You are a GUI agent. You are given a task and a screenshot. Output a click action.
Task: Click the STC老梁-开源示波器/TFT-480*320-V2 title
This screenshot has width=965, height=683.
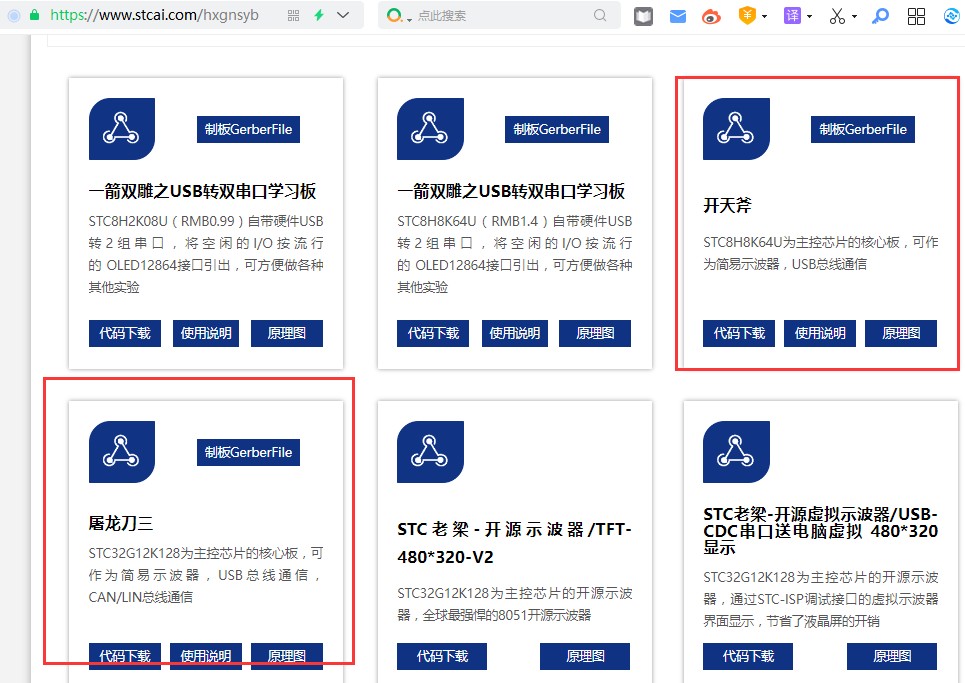pyautogui.click(x=515, y=543)
